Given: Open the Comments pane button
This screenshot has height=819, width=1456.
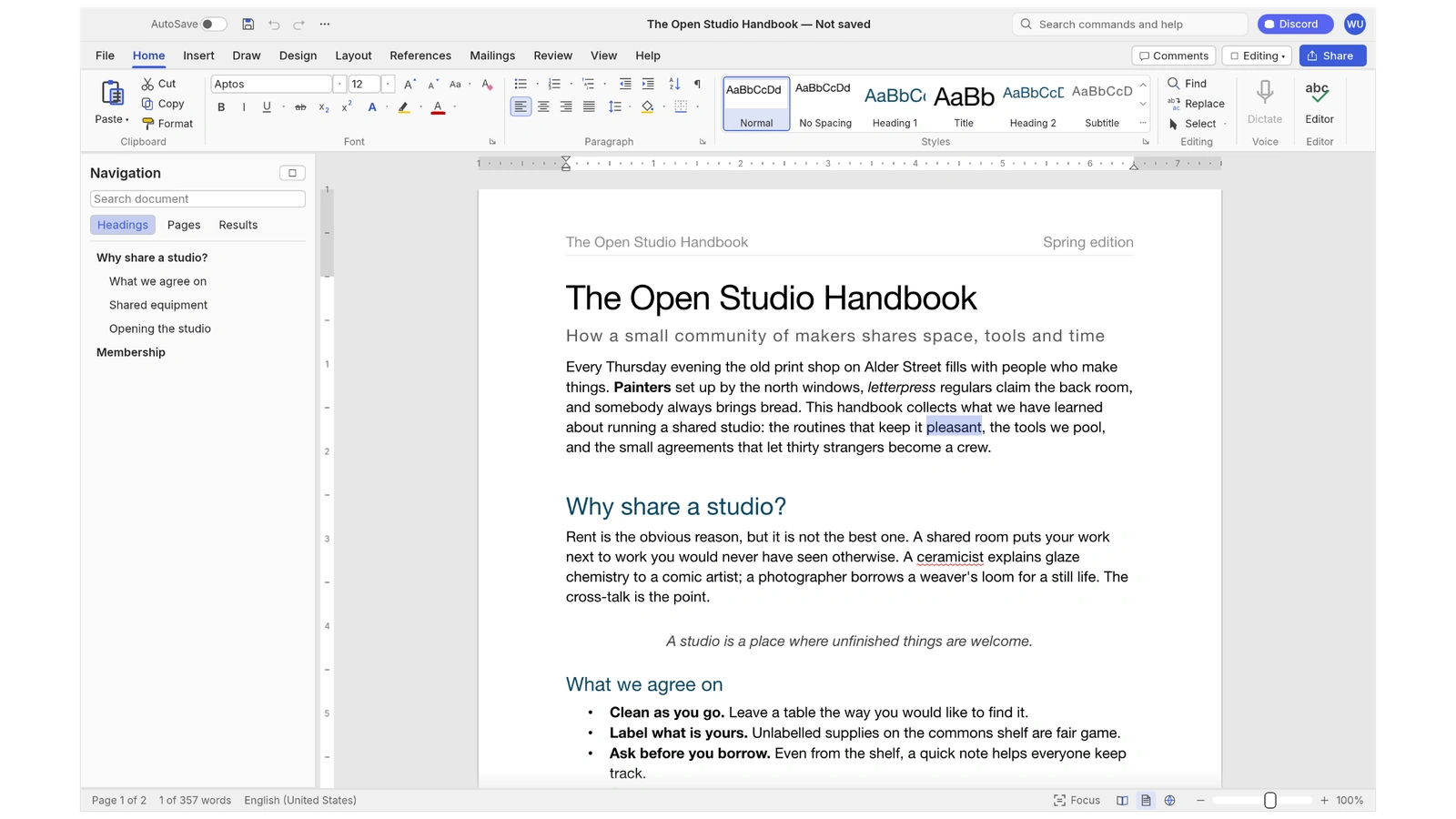Looking at the screenshot, I should [1174, 56].
